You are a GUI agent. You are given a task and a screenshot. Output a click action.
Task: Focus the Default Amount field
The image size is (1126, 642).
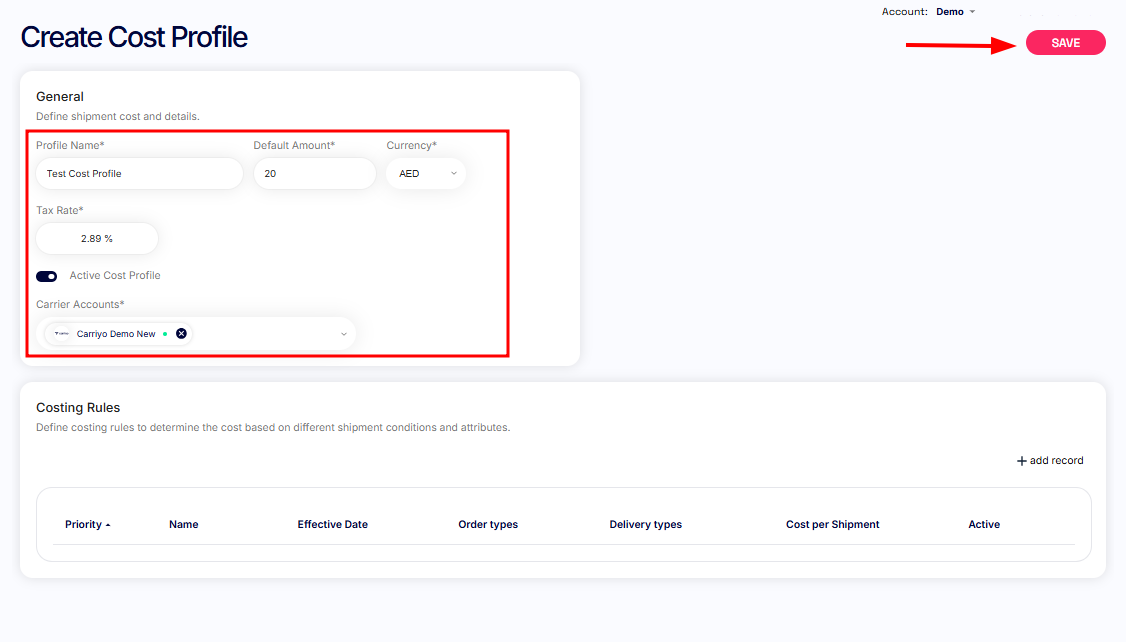(x=314, y=174)
